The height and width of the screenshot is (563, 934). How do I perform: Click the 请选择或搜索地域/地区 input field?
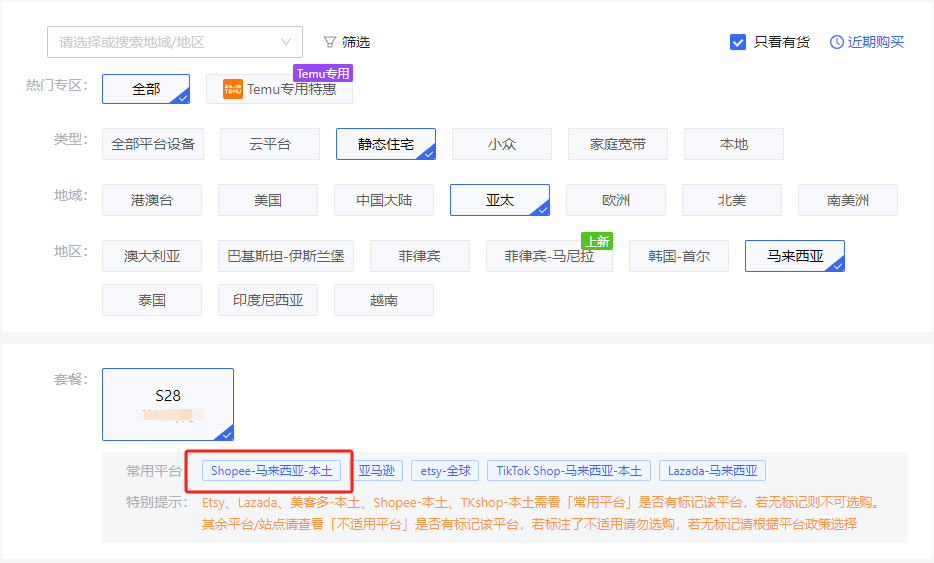click(160, 42)
